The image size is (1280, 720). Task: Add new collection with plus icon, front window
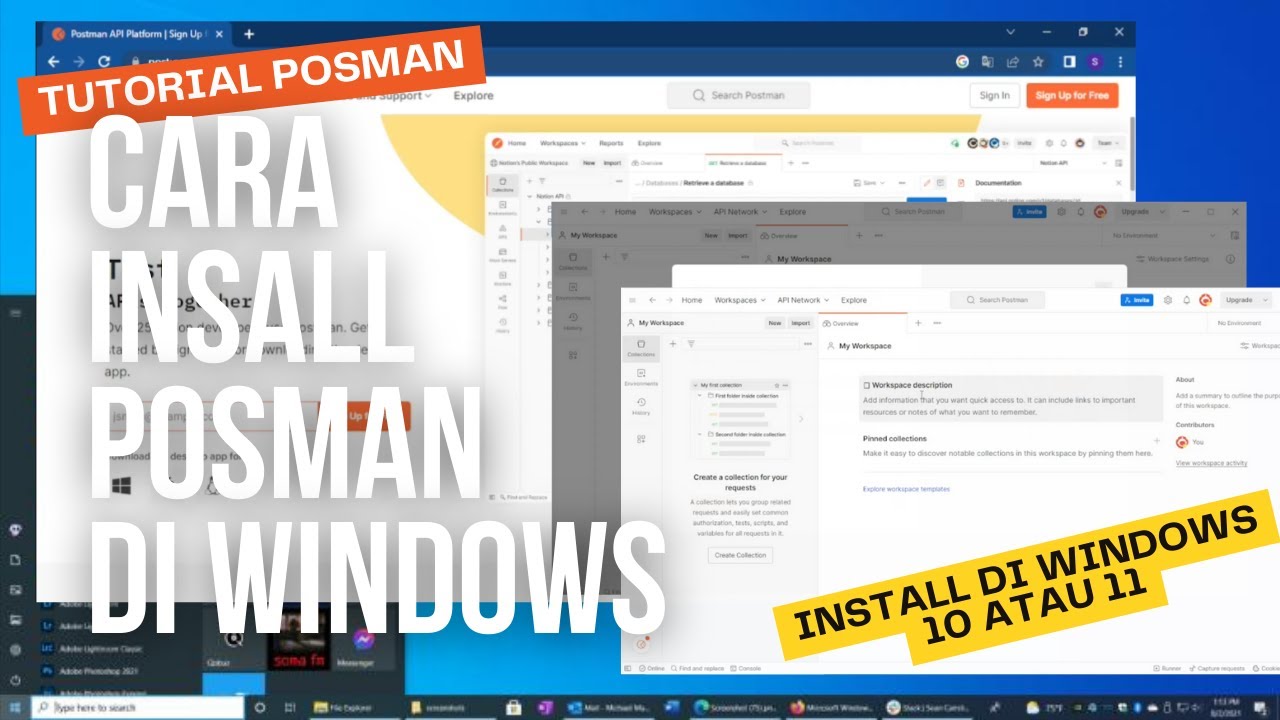click(x=673, y=344)
